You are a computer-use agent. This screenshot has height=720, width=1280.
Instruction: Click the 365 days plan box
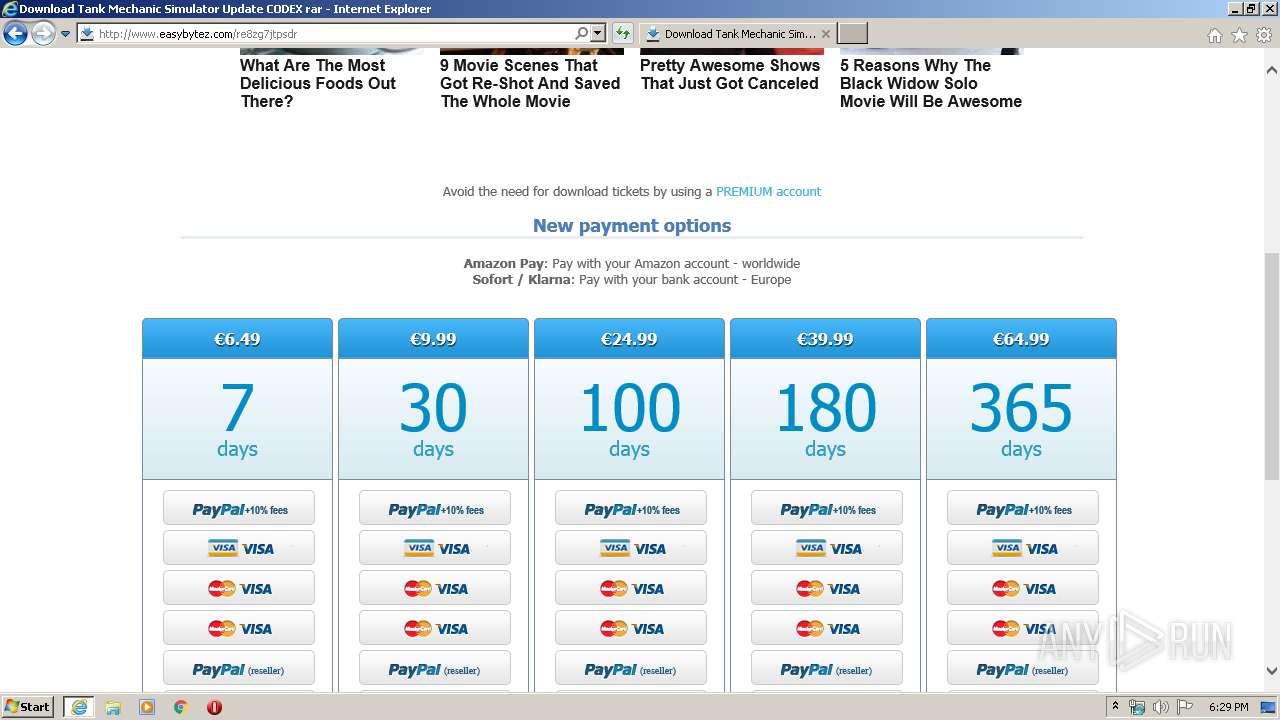click(1021, 418)
